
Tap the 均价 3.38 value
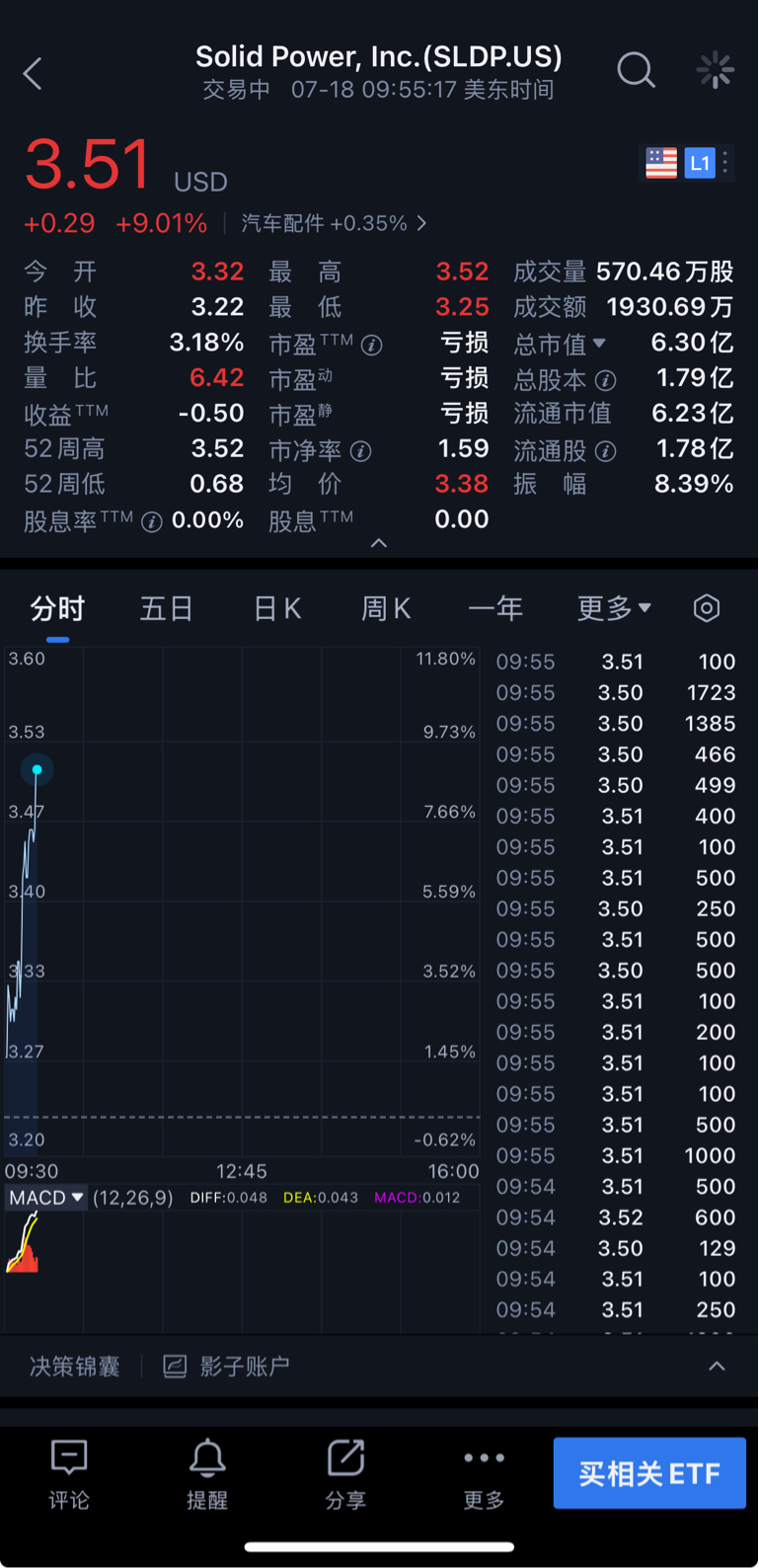point(462,484)
